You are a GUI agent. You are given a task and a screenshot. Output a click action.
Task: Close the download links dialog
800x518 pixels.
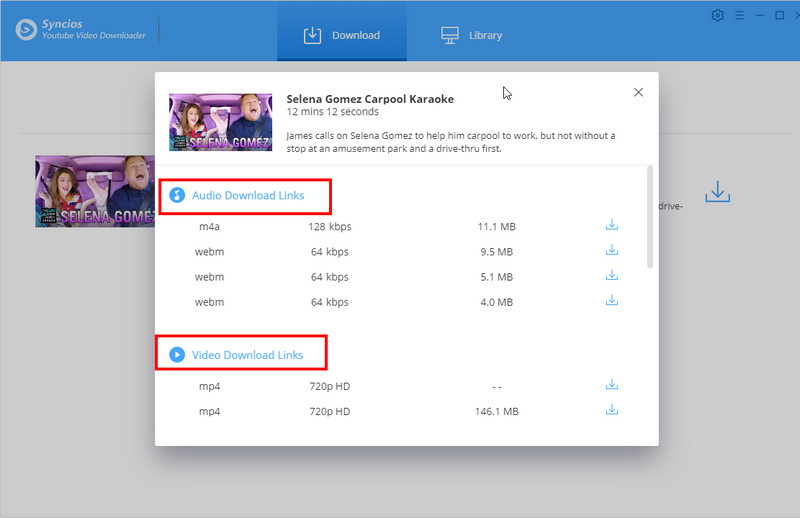click(x=638, y=92)
